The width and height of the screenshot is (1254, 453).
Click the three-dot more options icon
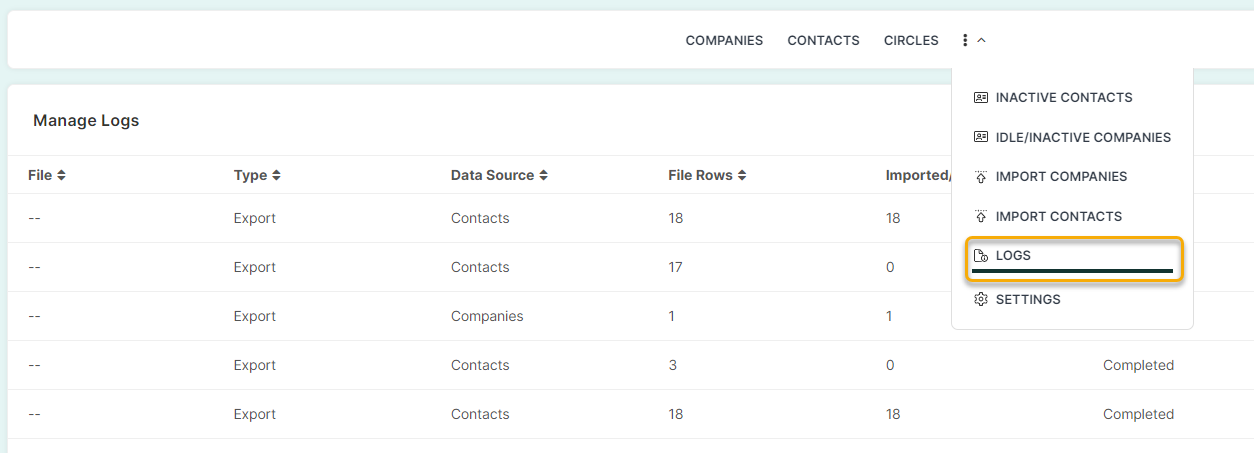click(x=965, y=41)
